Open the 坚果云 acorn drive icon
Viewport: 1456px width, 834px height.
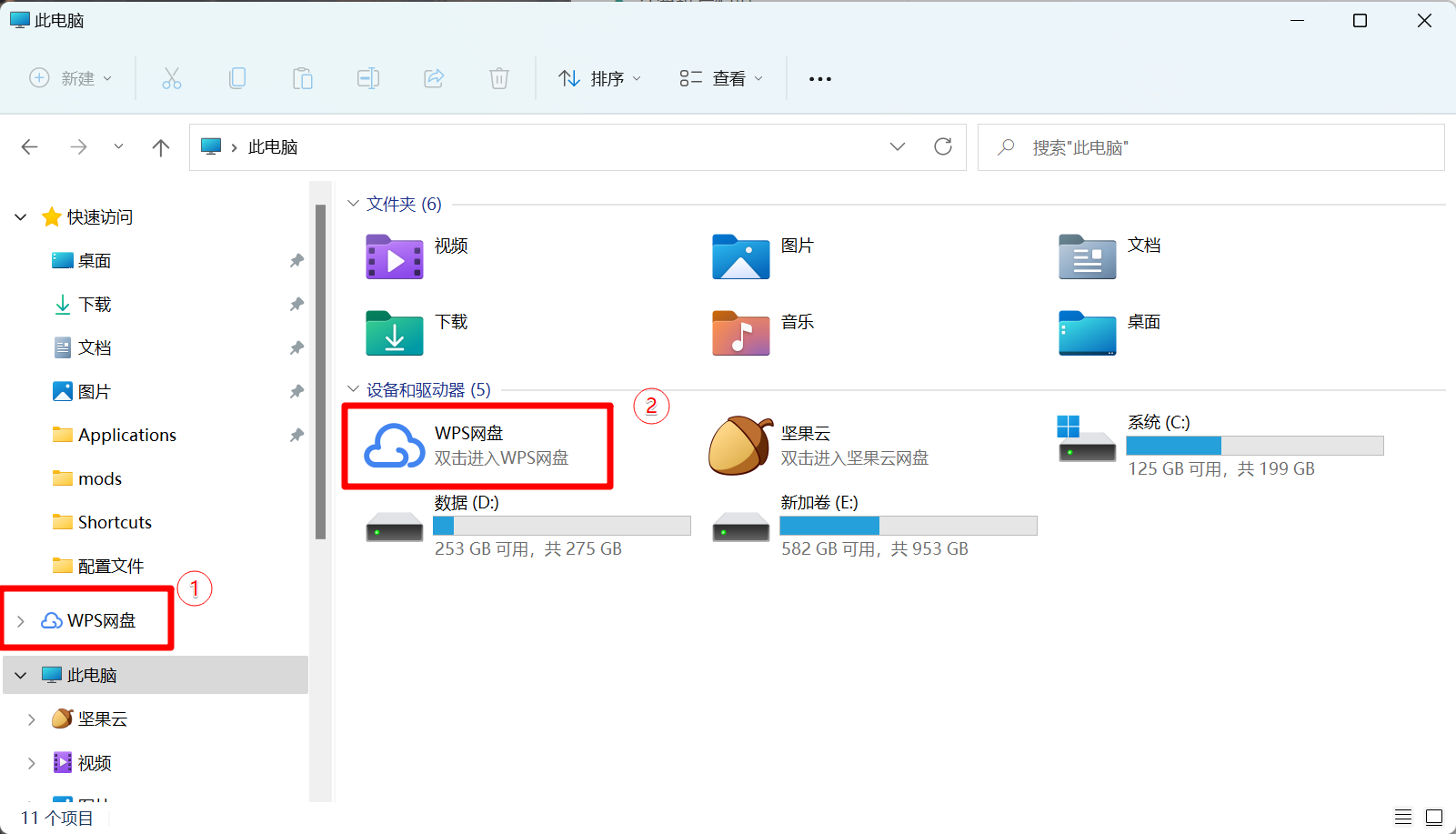point(740,446)
